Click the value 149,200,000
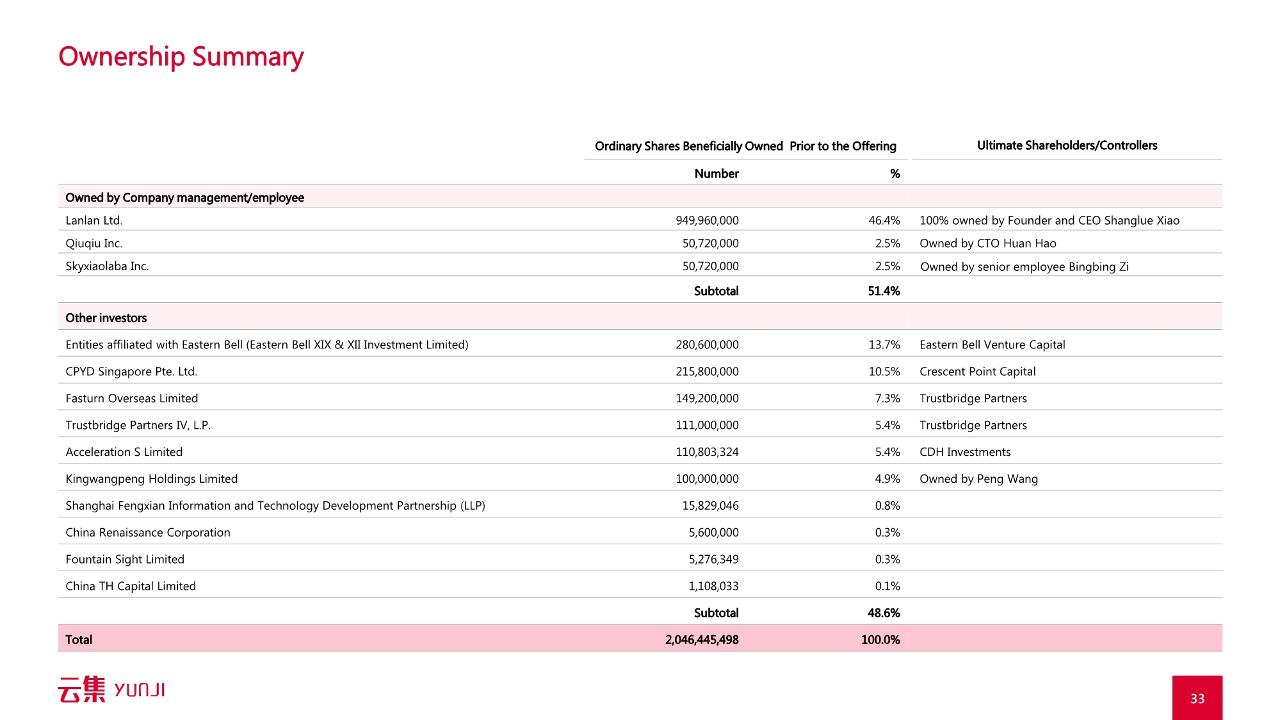 pos(707,398)
